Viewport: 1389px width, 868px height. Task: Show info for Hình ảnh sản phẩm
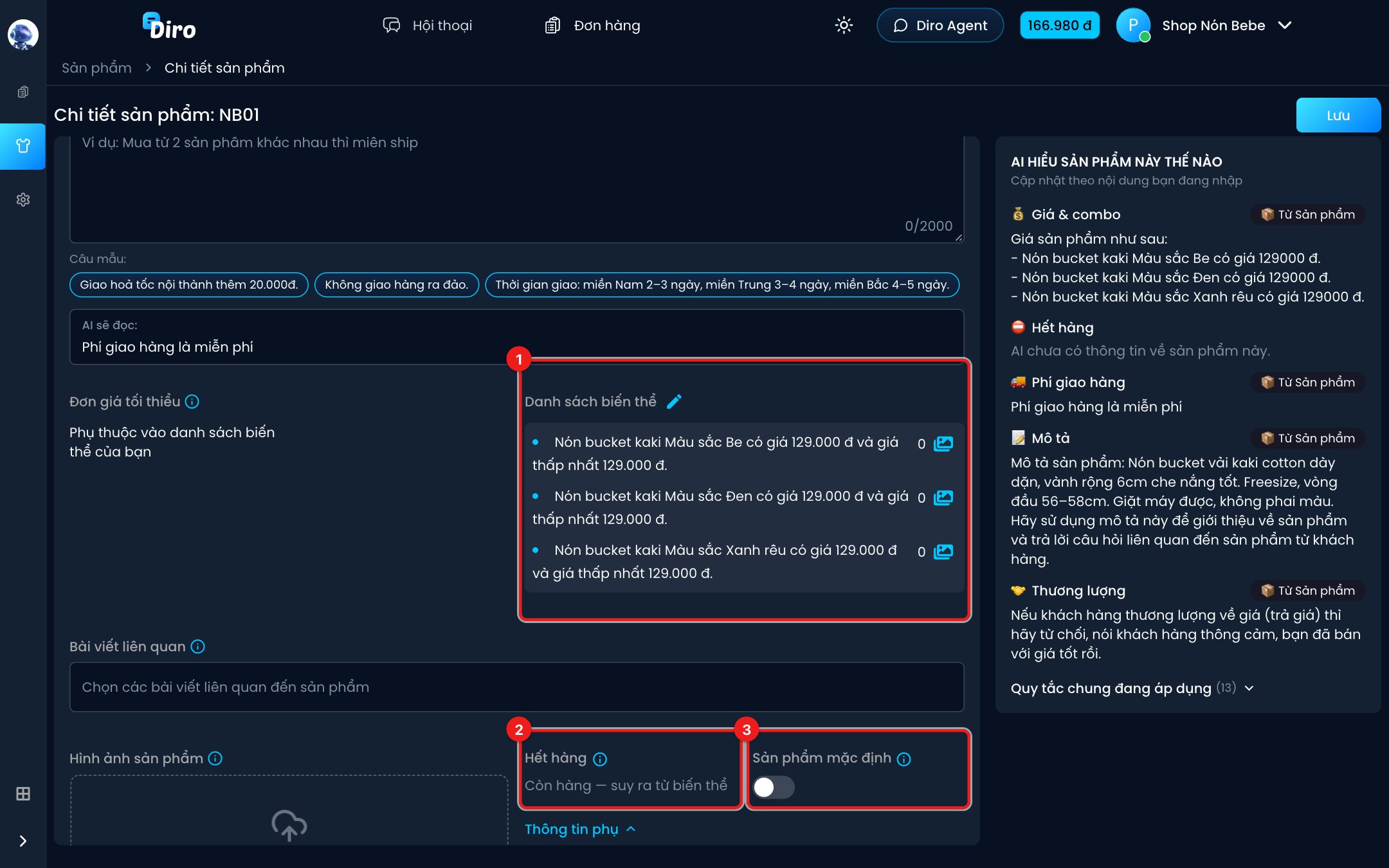point(215,758)
